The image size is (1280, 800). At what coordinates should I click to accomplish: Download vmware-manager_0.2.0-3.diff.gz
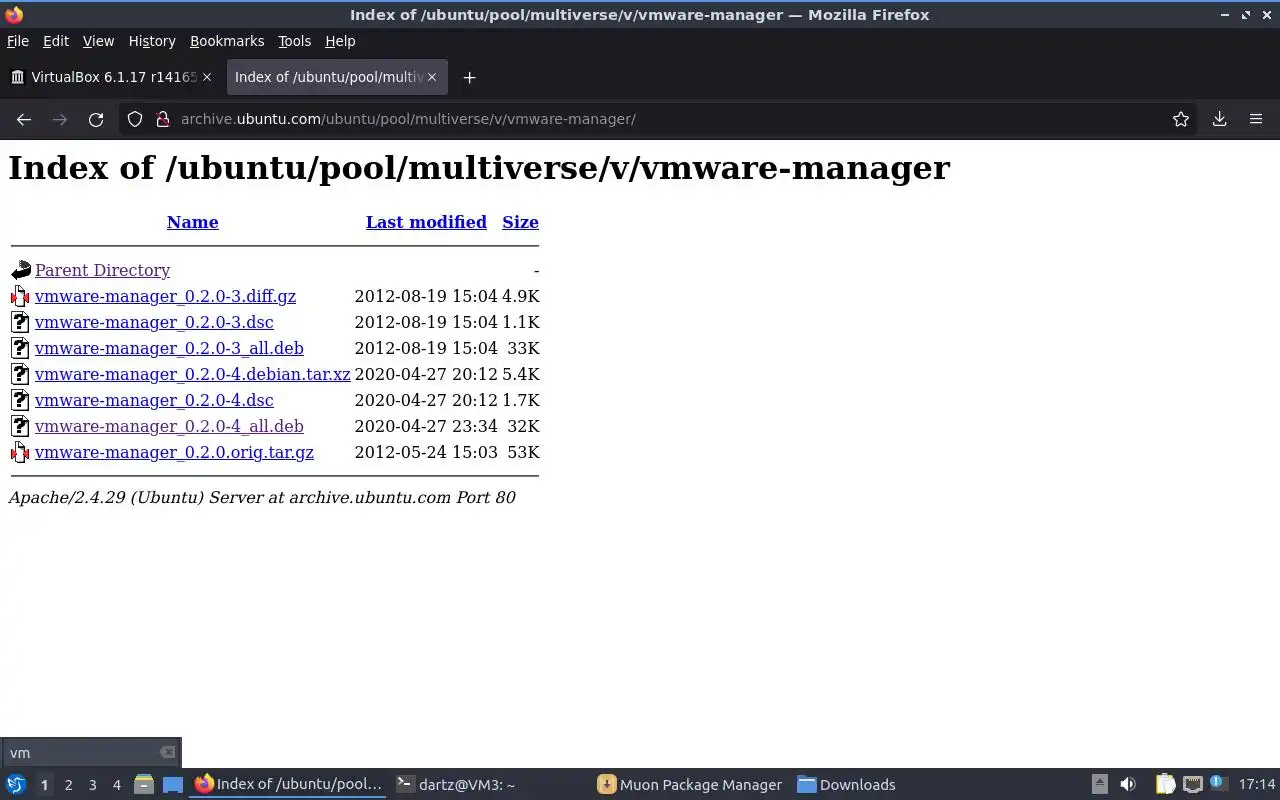click(x=165, y=296)
